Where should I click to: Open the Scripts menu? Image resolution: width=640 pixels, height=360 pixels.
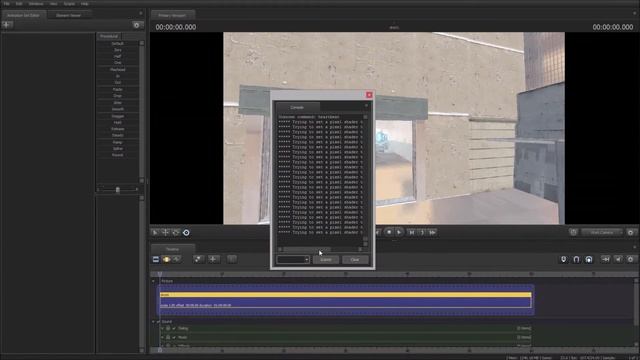(69, 4)
